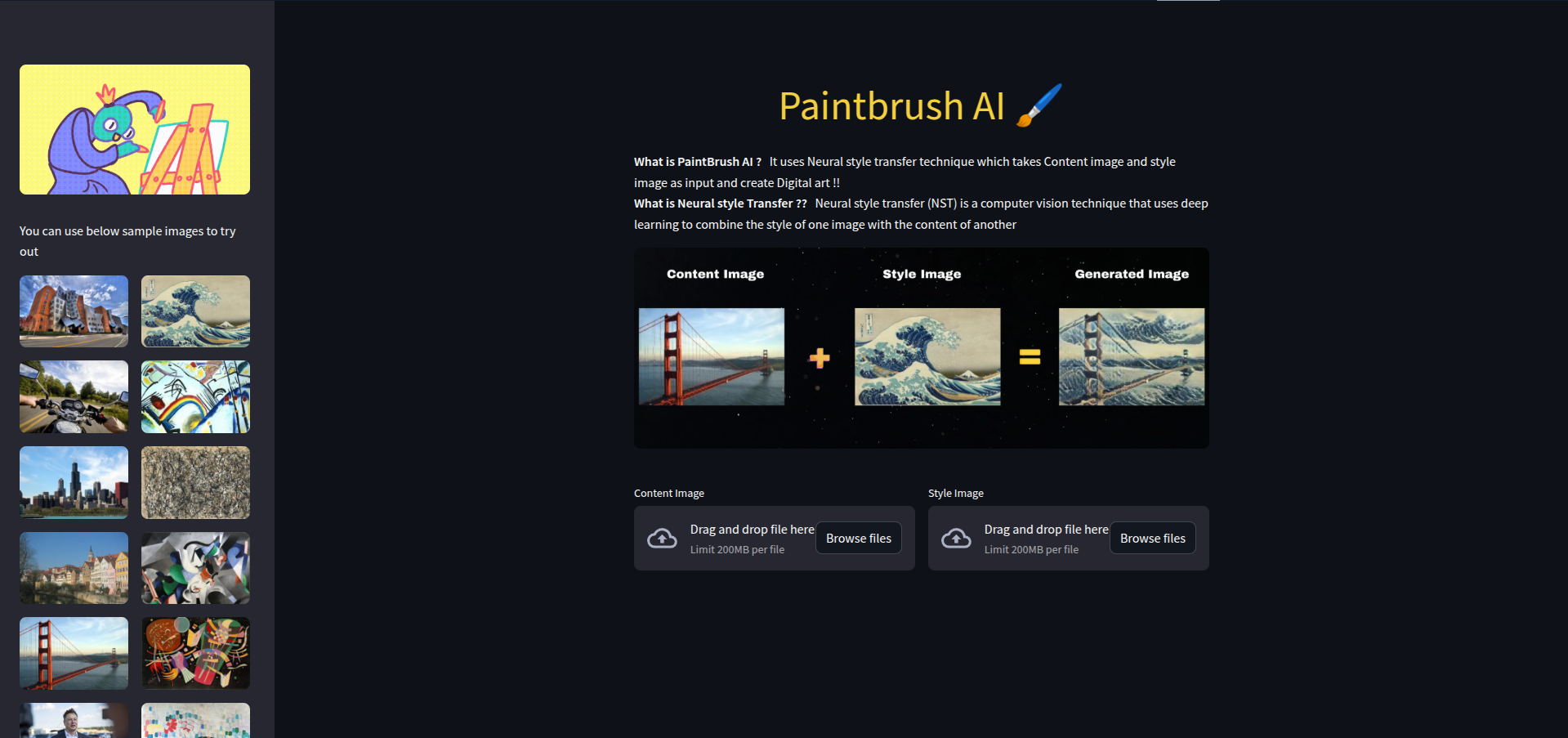The height and width of the screenshot is (738, 1568).
Task: Select the beige splatter texture style sample
Action: click(195, 482)
